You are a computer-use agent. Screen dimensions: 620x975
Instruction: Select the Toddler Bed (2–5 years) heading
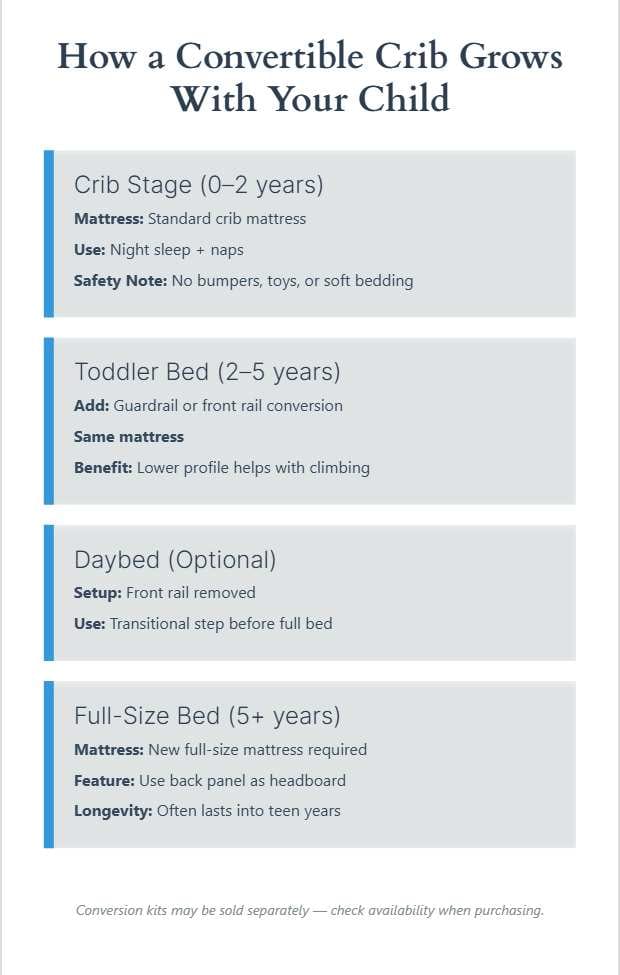tap(207, 372)
